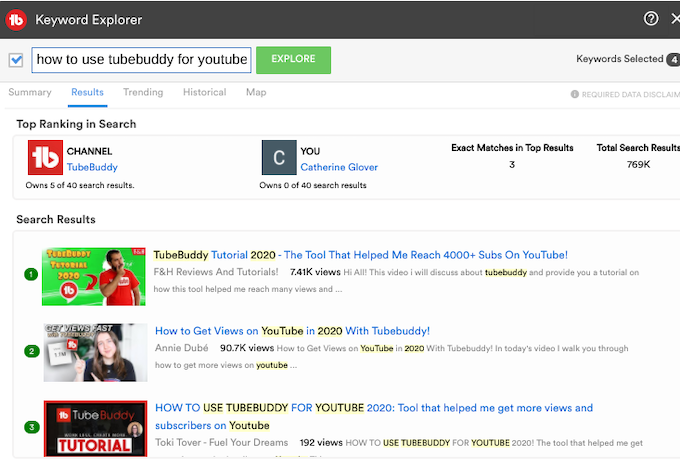Switch to the Summary tab
This screenshot has height=468, width=680.
tap(30, 93)
